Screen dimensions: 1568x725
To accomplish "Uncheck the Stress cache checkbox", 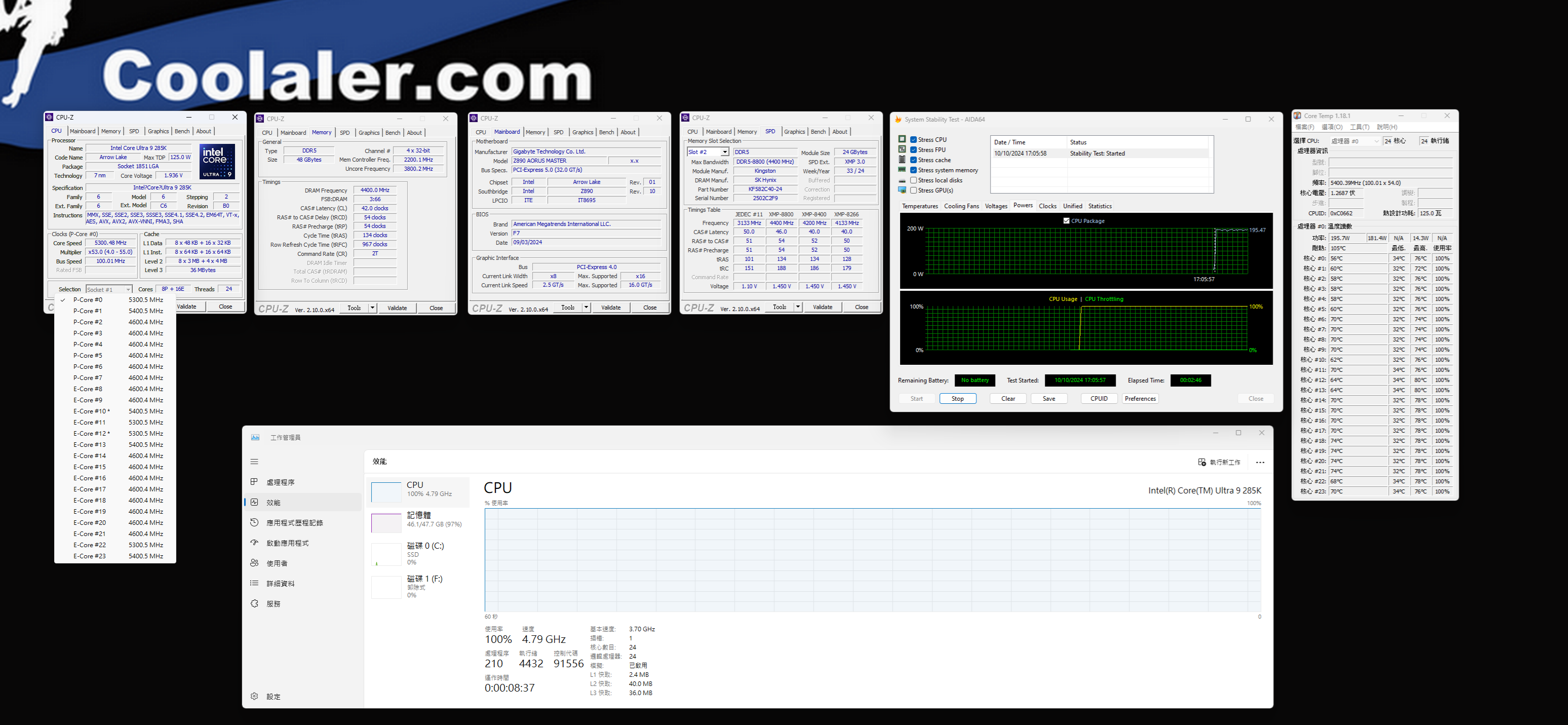I will point(914,160).
